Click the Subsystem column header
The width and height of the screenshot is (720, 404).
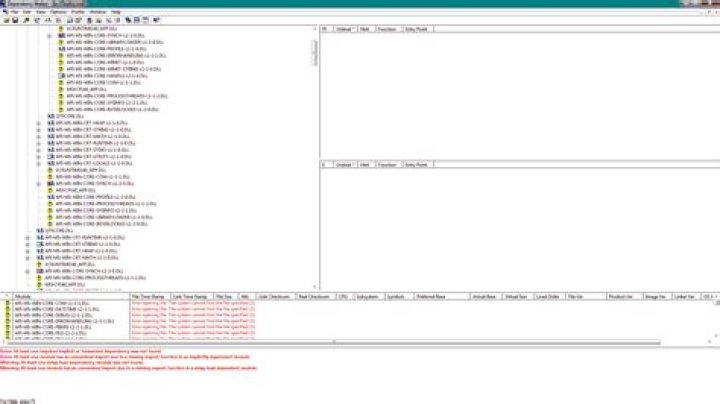point(368,297)
